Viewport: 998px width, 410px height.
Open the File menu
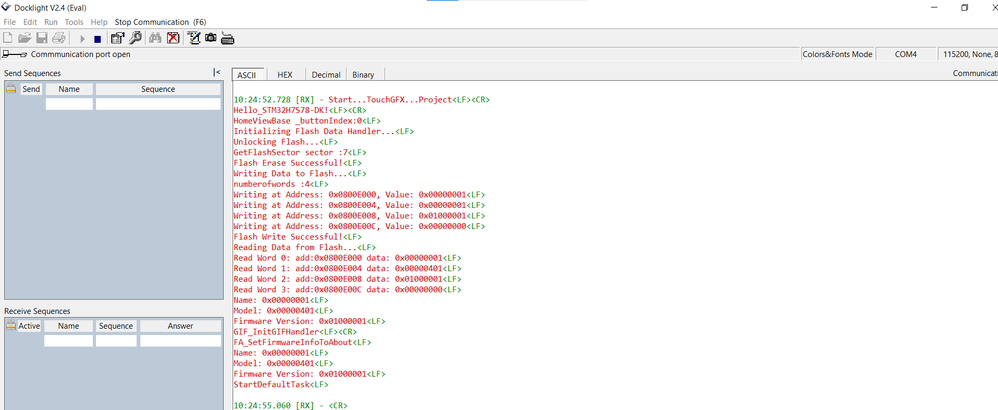[9, 22]
